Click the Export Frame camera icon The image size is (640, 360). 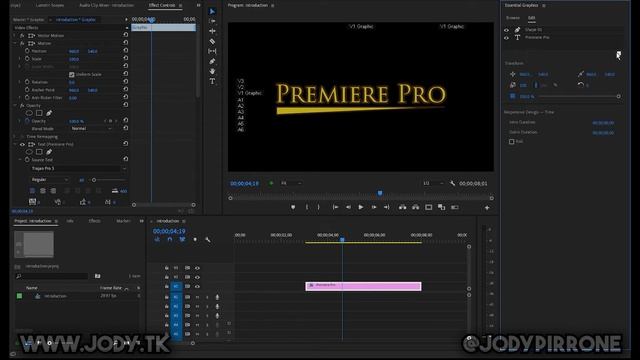click(x=429, y=207)
